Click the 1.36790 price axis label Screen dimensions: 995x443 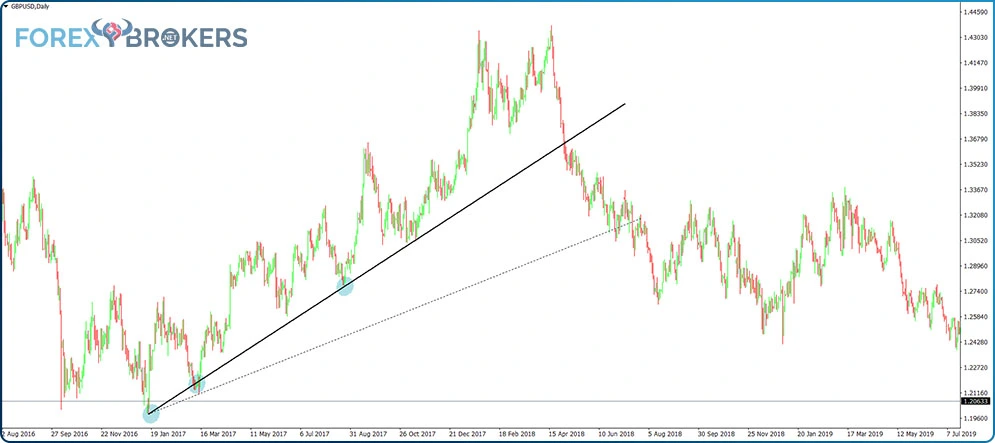coord(975,139)
